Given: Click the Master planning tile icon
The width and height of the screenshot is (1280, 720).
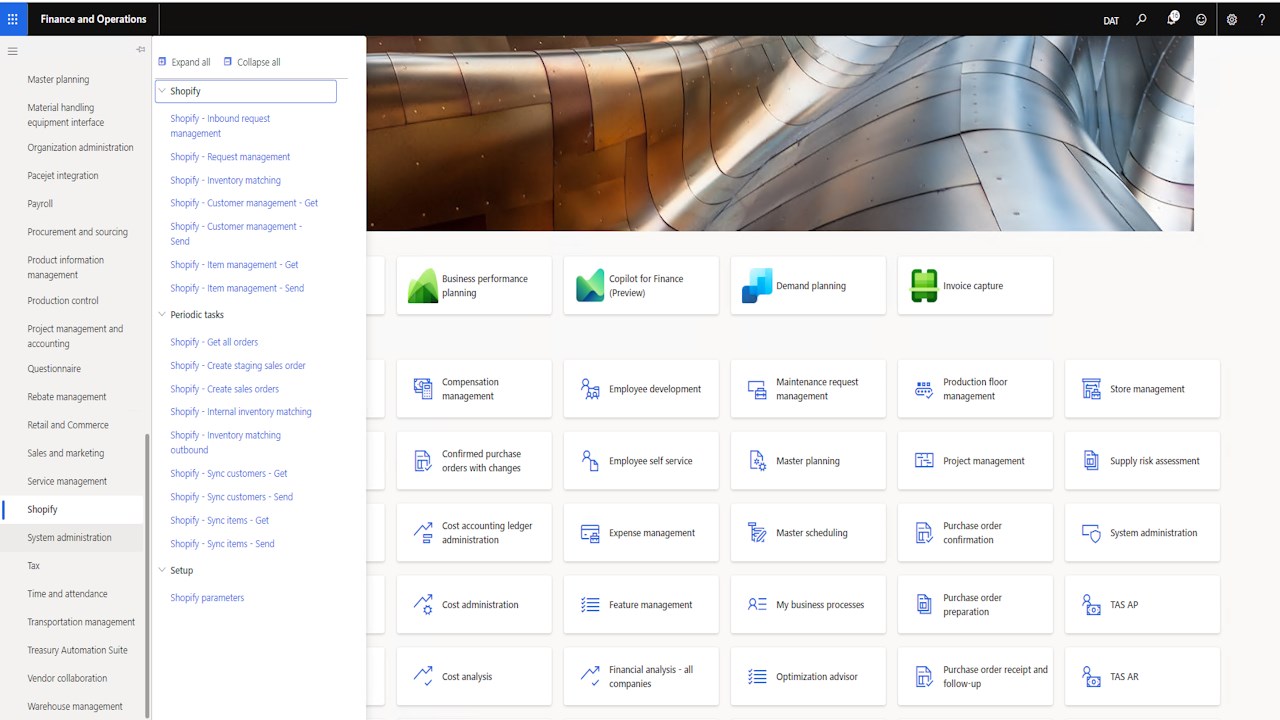Looking at the screenshot, I should [757, 461].
